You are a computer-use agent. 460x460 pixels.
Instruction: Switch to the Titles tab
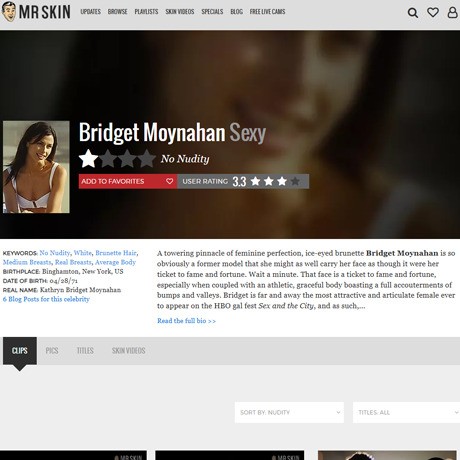click(x=85, y=351)
